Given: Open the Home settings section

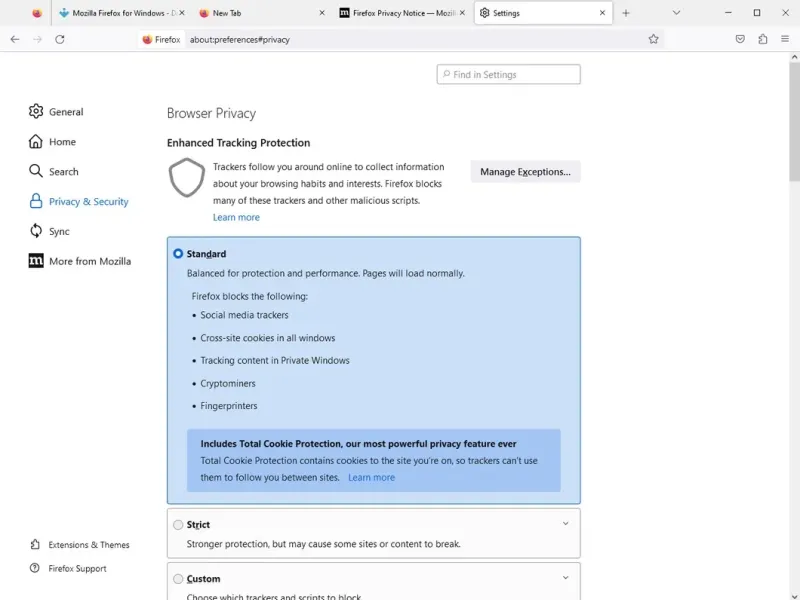Looking at the screenshot, I should coord(53,141).
